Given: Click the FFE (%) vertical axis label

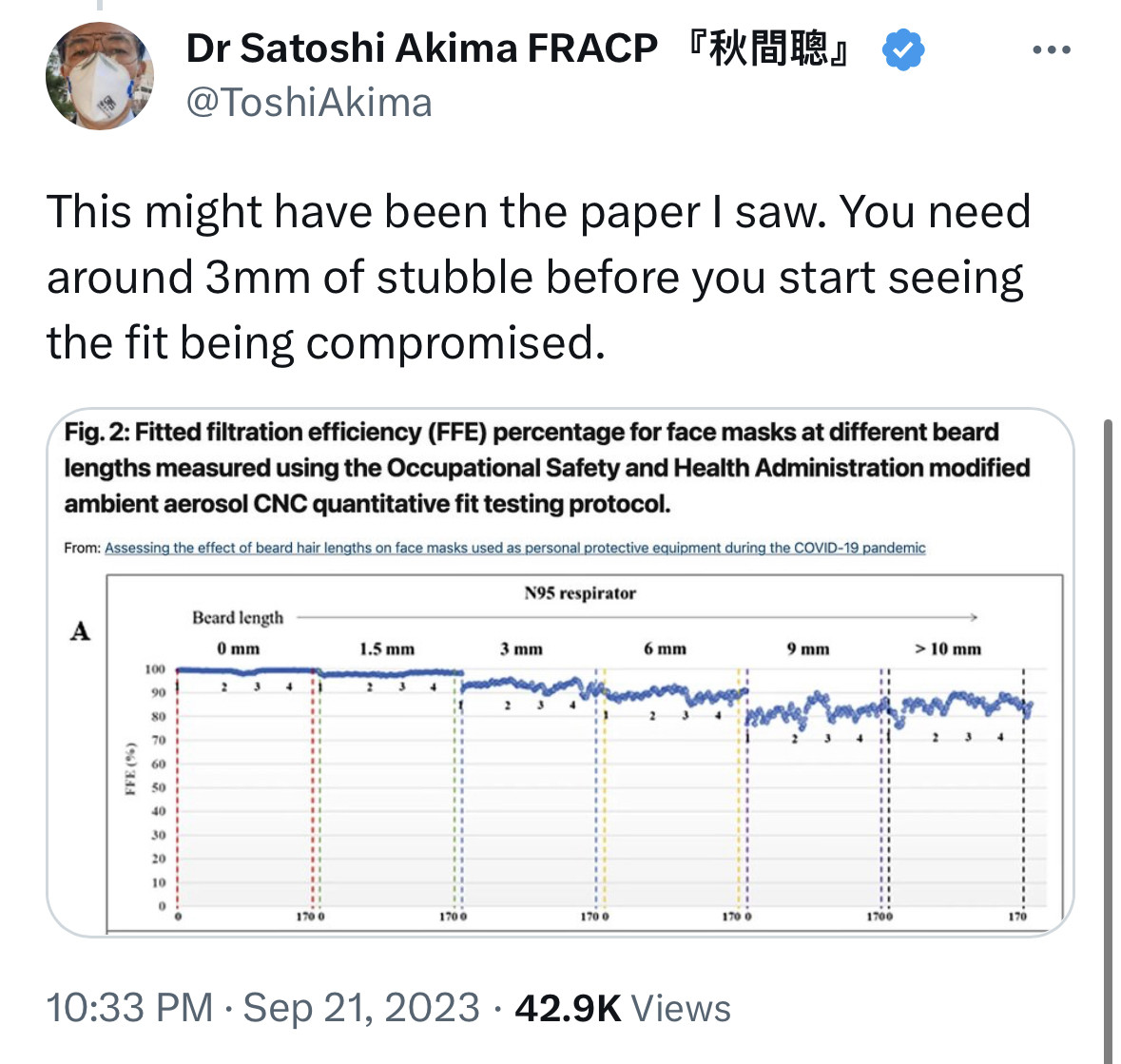Looking at the screenshot, I should coord(131,768).
